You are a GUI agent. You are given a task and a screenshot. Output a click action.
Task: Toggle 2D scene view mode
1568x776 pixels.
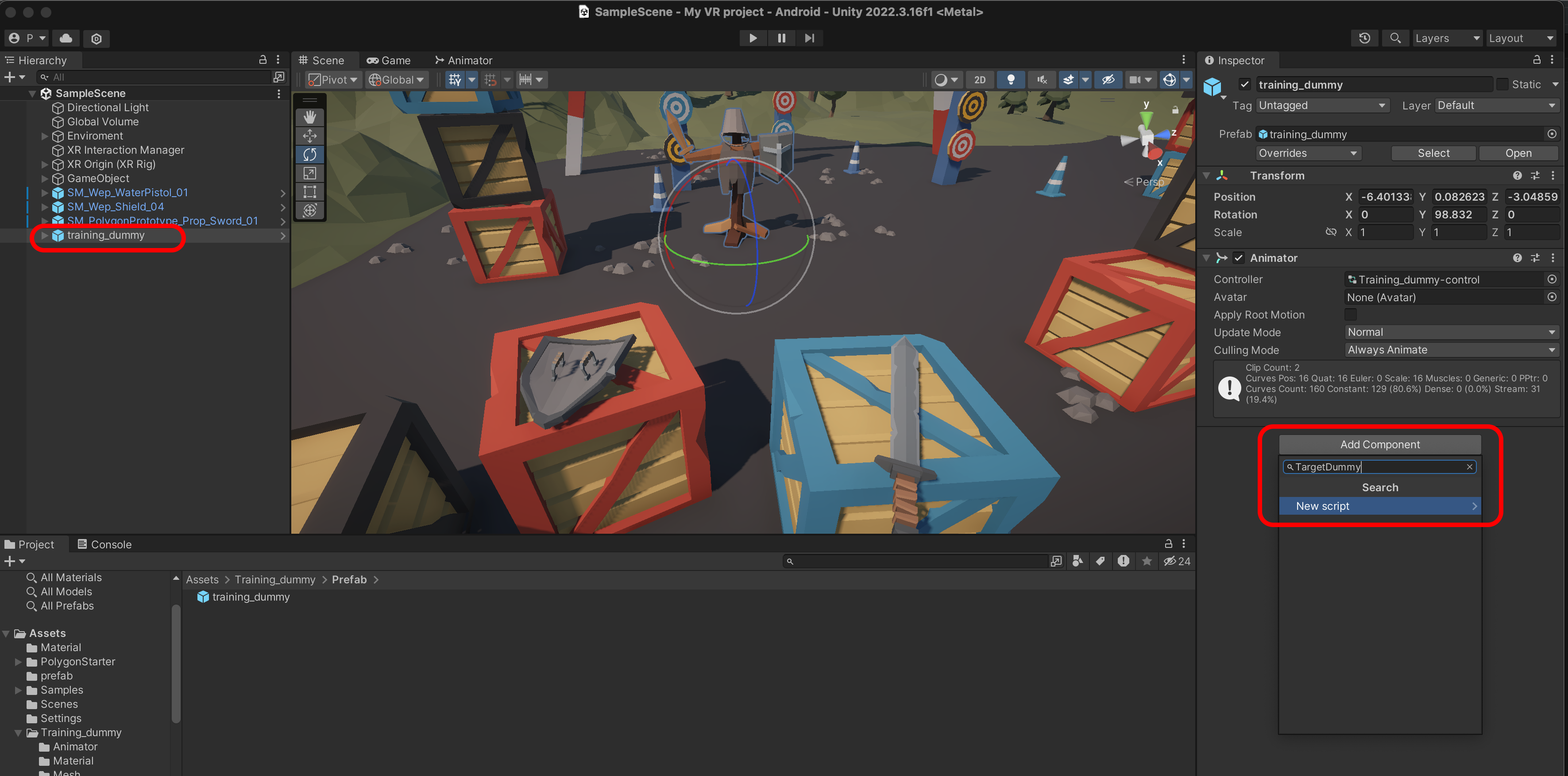tap(979, 80)
